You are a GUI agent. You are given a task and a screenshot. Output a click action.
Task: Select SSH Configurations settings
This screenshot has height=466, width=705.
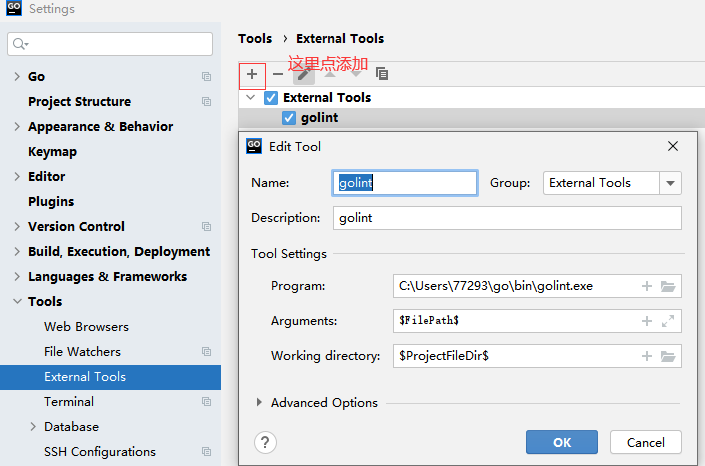(x=100, y=451)
